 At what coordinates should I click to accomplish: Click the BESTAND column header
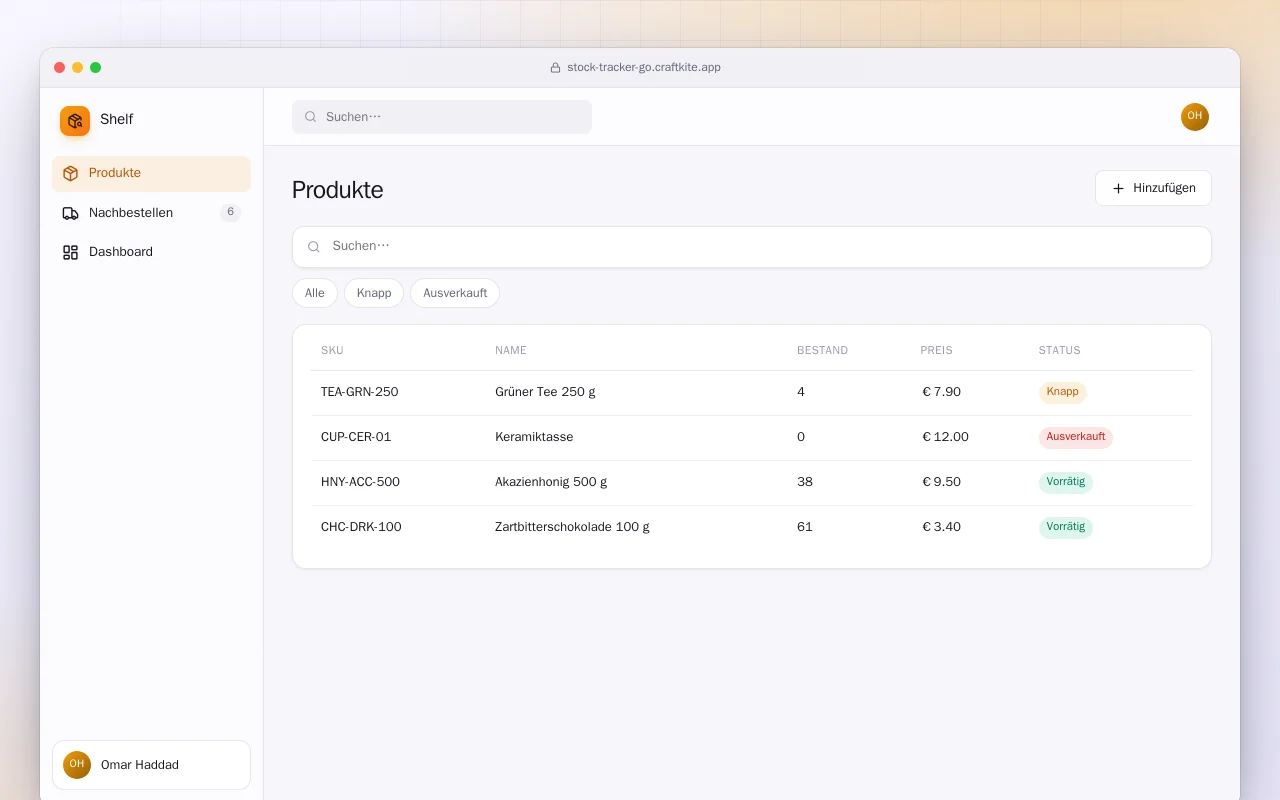click(x=822, y=351)
